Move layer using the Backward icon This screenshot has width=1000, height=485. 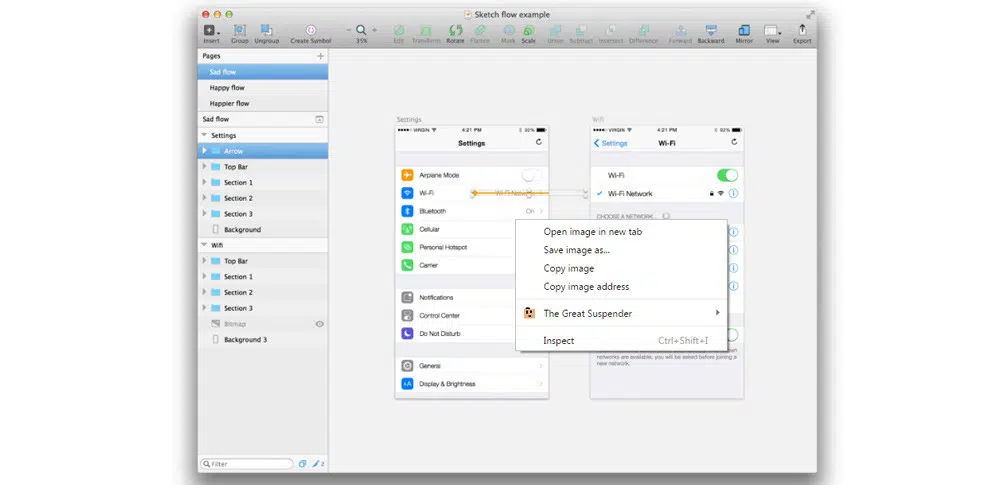pyautogui.click(x=711, y=31)
